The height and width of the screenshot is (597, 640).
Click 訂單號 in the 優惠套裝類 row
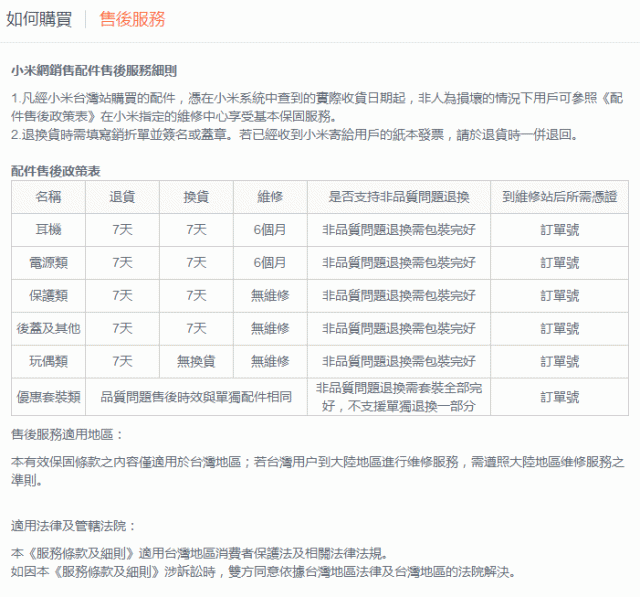pos(560,397)
